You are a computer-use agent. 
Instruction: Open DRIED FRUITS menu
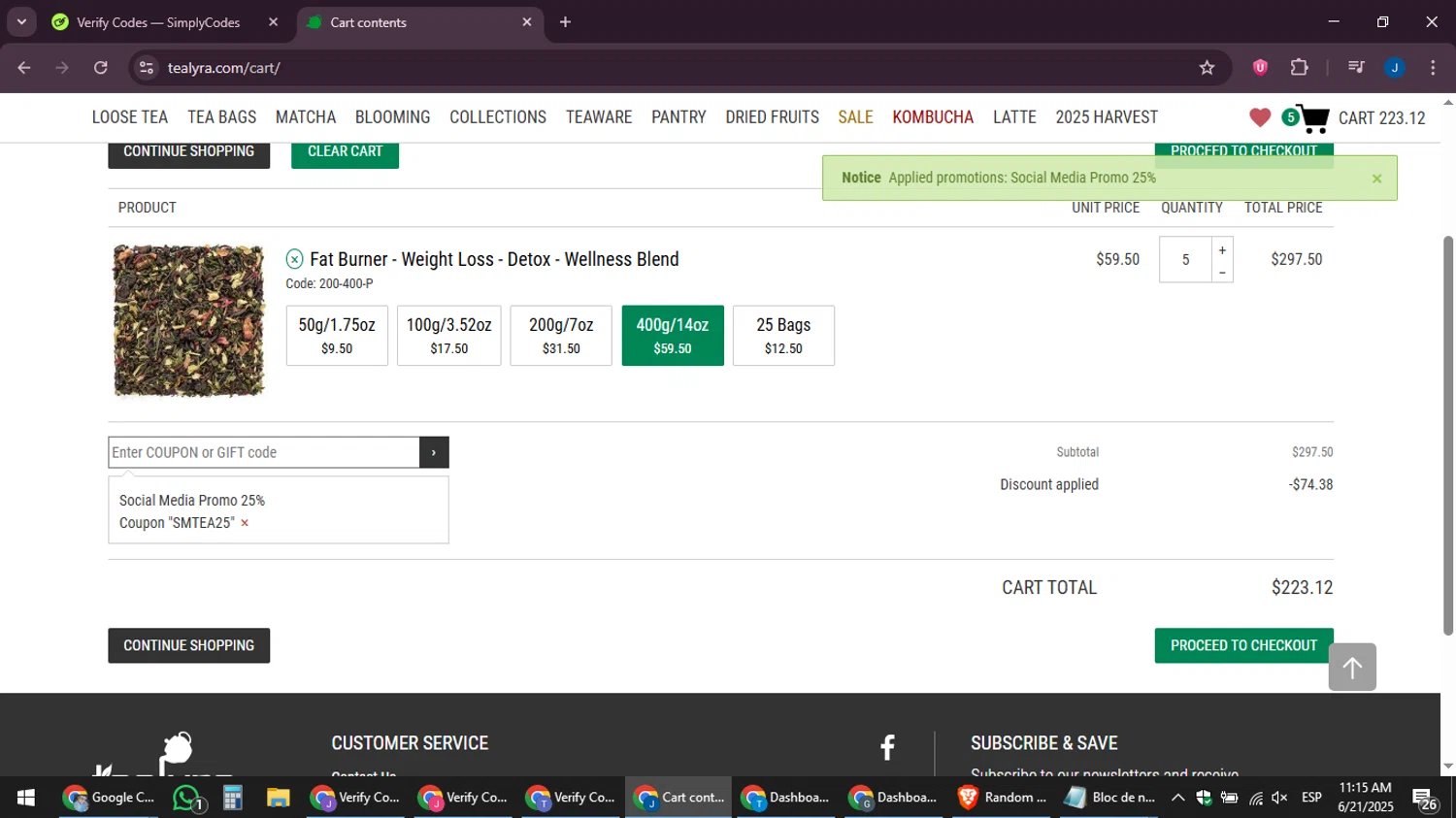point(773,117)
